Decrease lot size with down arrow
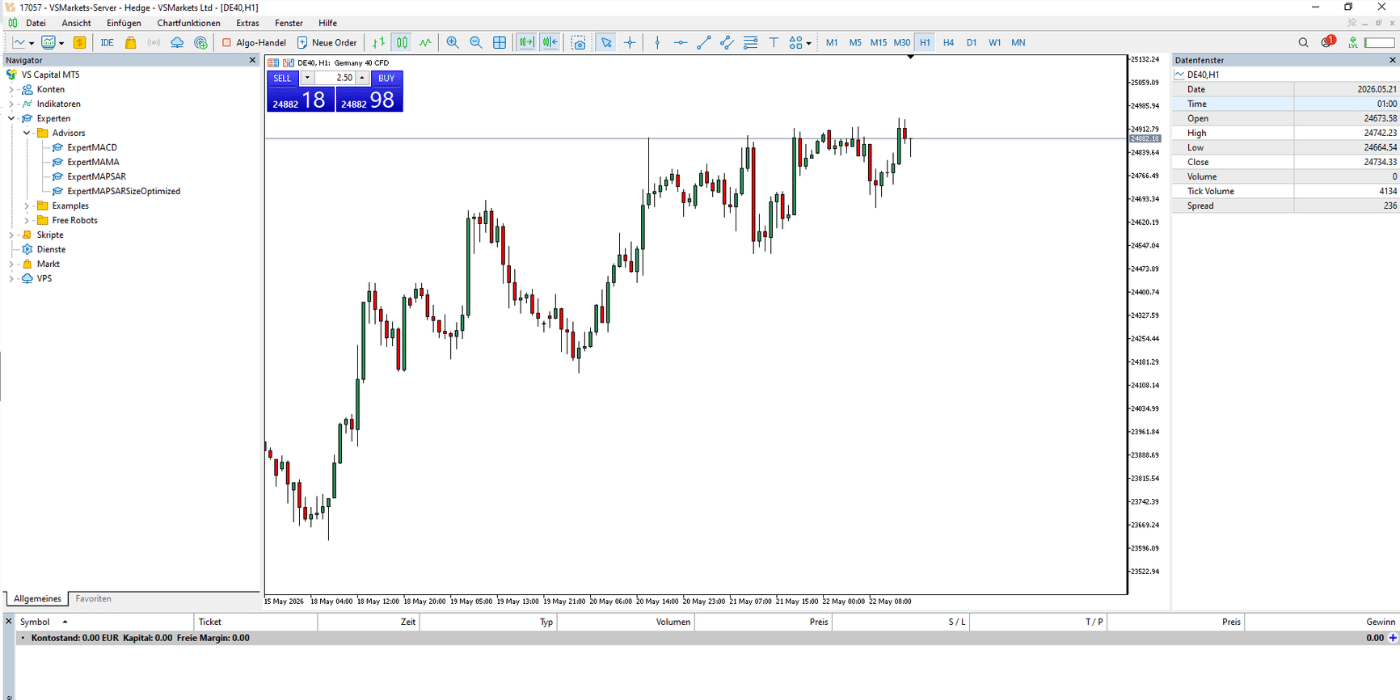1400x700 pixels. click(308, 78)
